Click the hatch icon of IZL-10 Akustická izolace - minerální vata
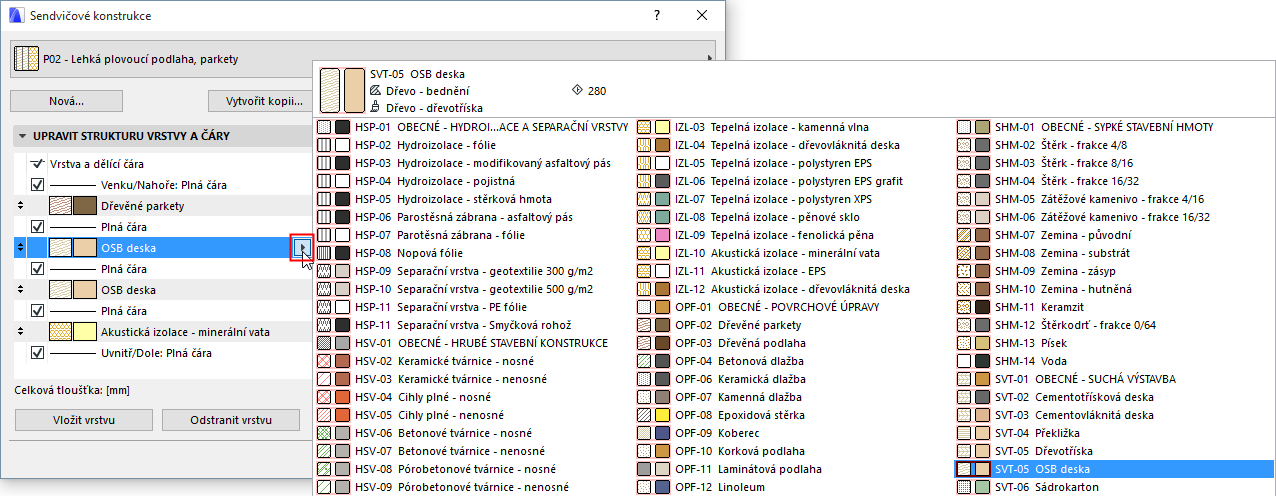Screen dimensions: 1276x496 (644, 253)
